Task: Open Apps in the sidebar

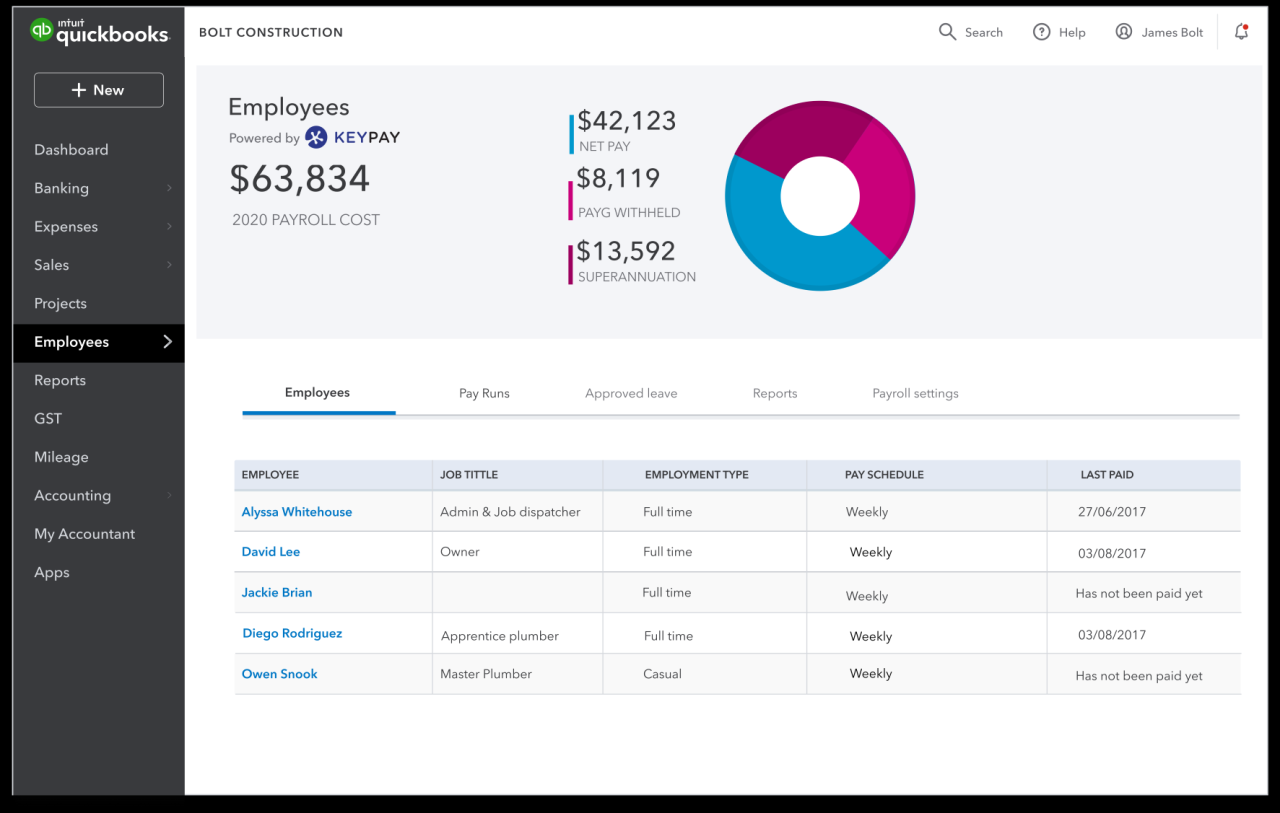Action: point(52,573)
